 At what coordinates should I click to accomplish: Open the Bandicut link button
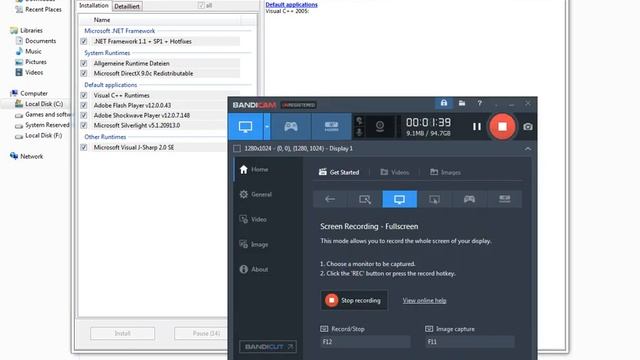point(268,347)
